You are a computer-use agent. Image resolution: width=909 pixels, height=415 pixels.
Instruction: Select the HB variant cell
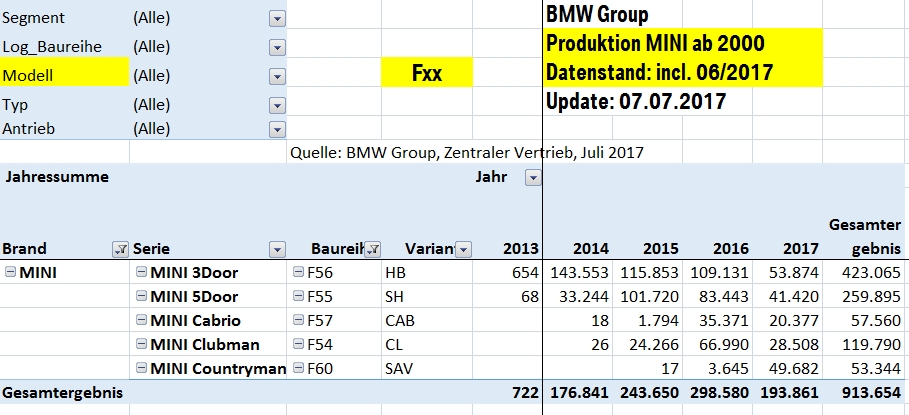click(x=427, y=272)
